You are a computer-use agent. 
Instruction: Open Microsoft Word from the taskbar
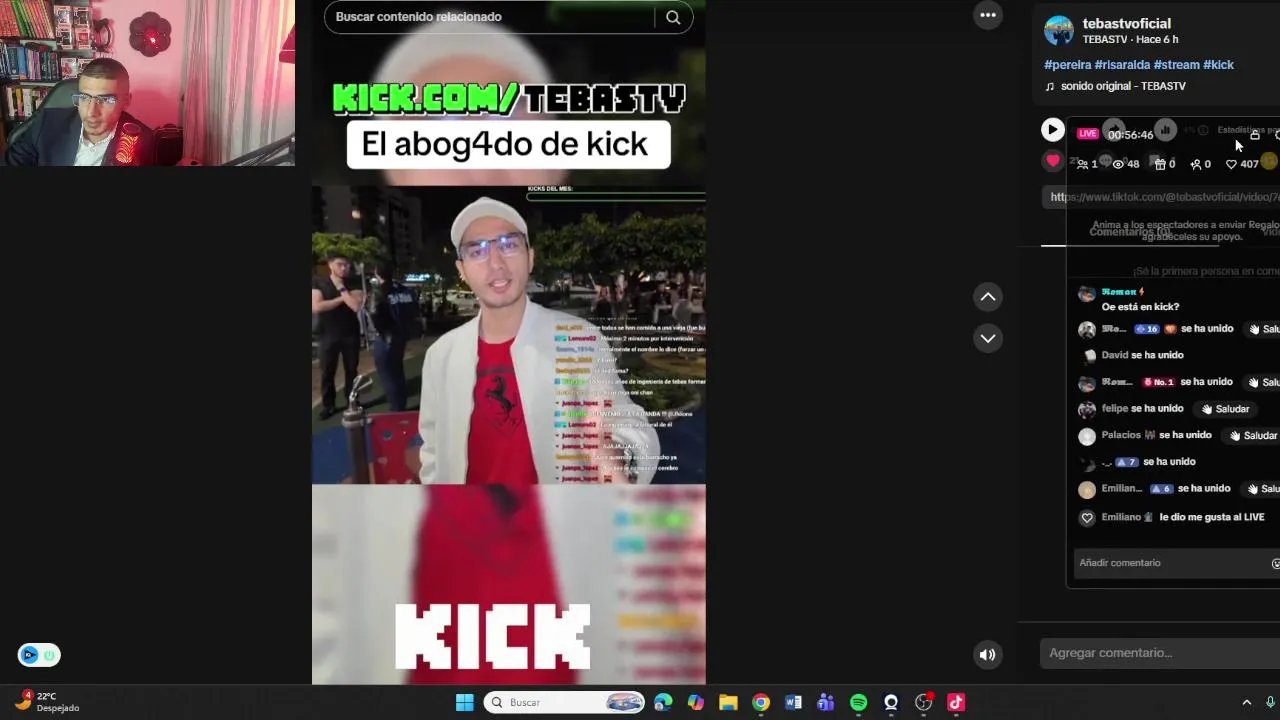[793, 702]
